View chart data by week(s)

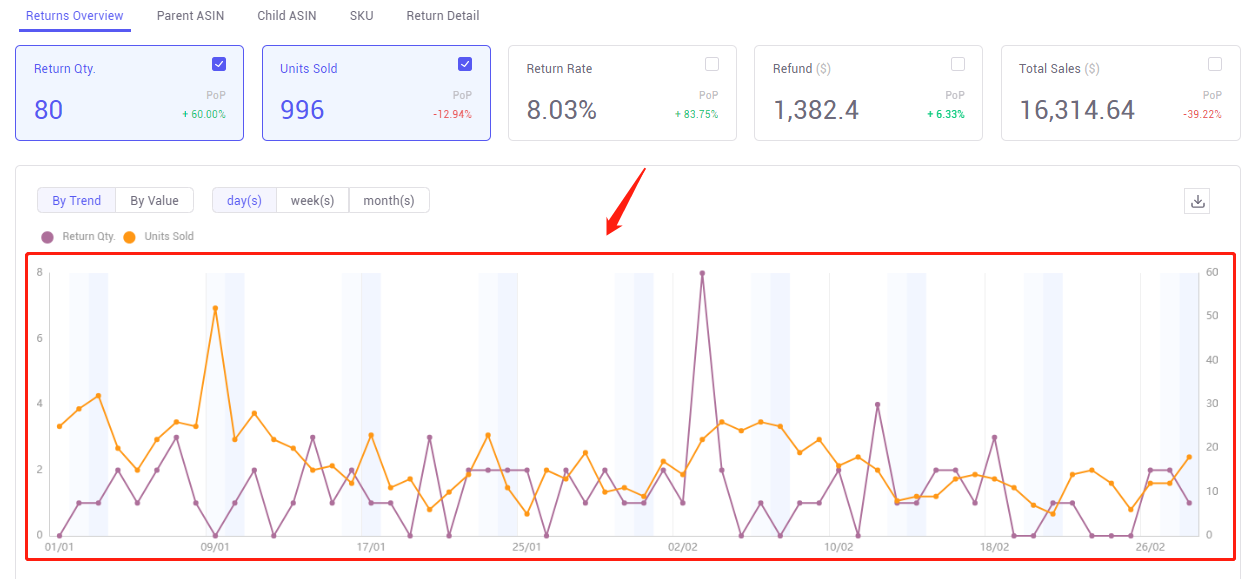312,200
